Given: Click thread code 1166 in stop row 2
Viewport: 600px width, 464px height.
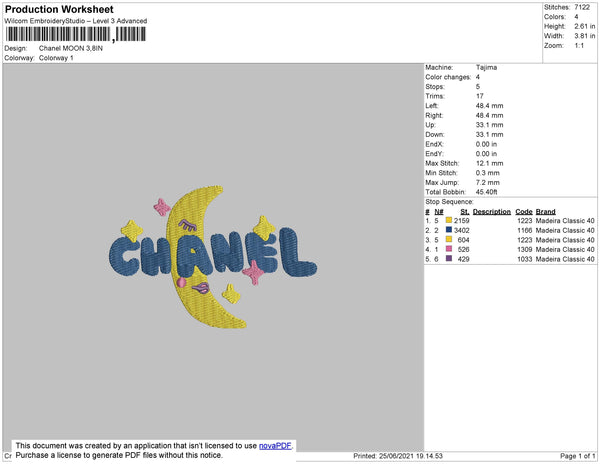Looking at the screenshot, I should click(525, 230).
